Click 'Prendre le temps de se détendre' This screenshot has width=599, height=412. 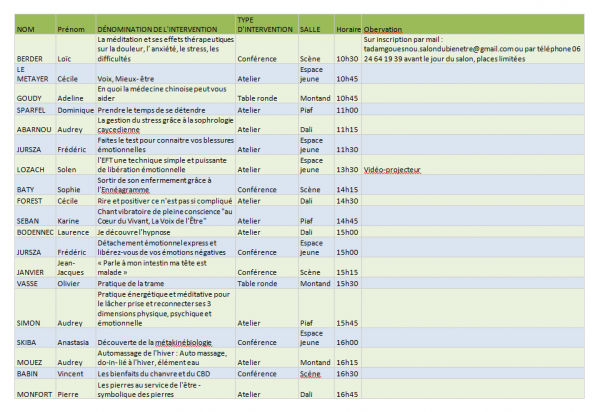pos(165,109)
